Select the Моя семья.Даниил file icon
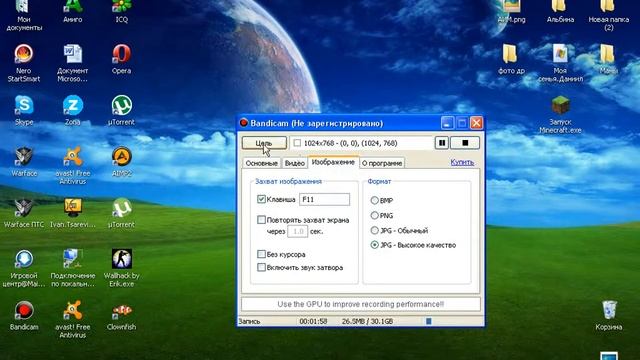640x360 pixels. click(x=560, y=54)
